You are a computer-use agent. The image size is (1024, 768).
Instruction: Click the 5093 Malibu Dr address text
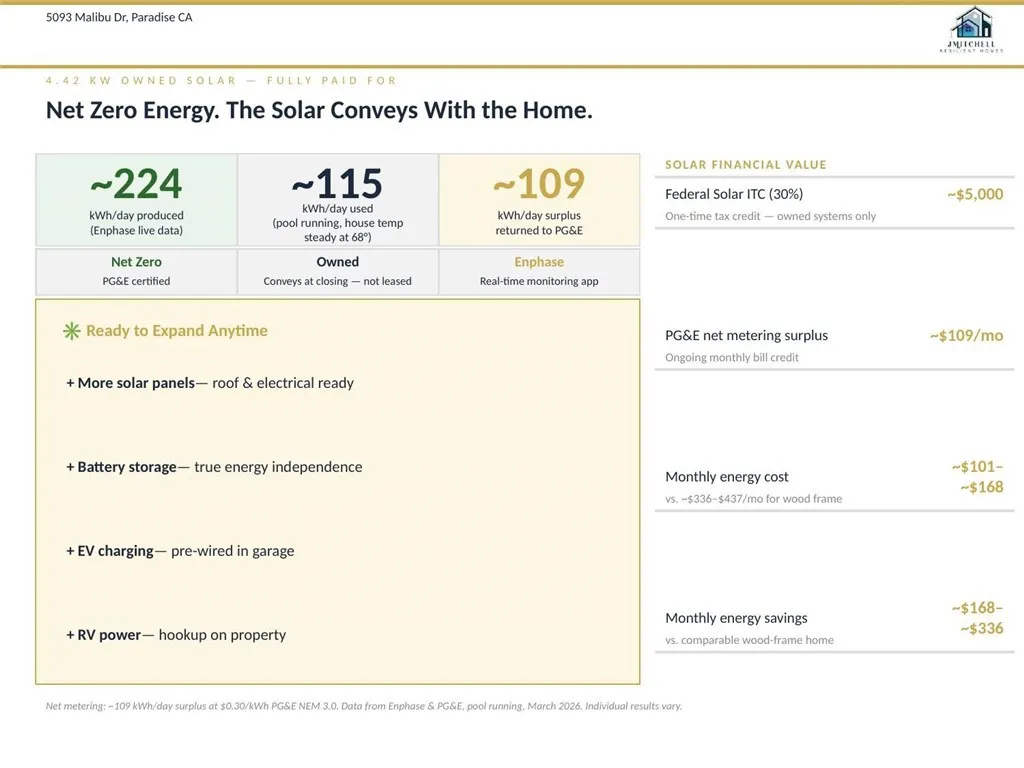point(119,17)
